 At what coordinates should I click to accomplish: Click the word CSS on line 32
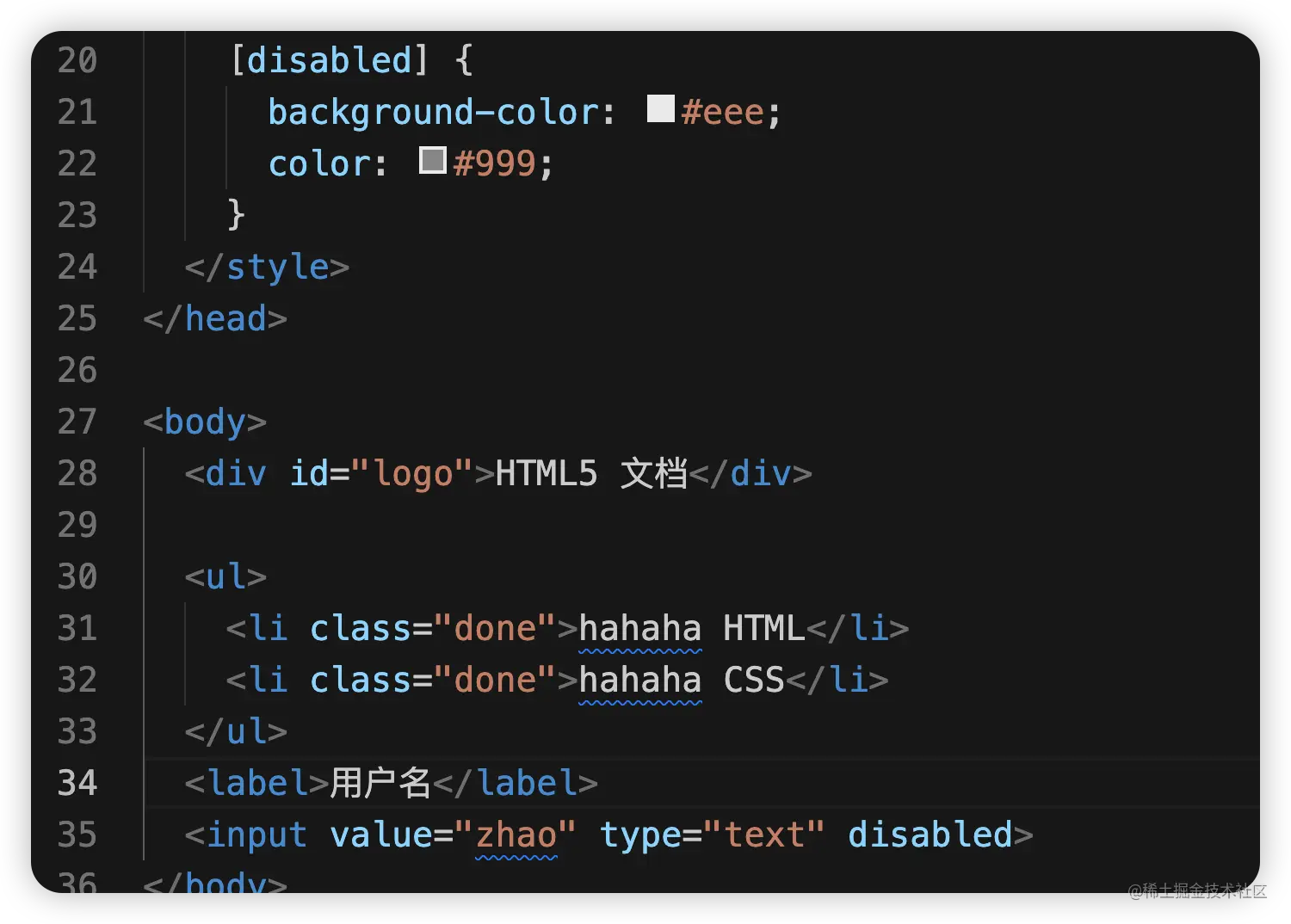(x=754, y=681)
